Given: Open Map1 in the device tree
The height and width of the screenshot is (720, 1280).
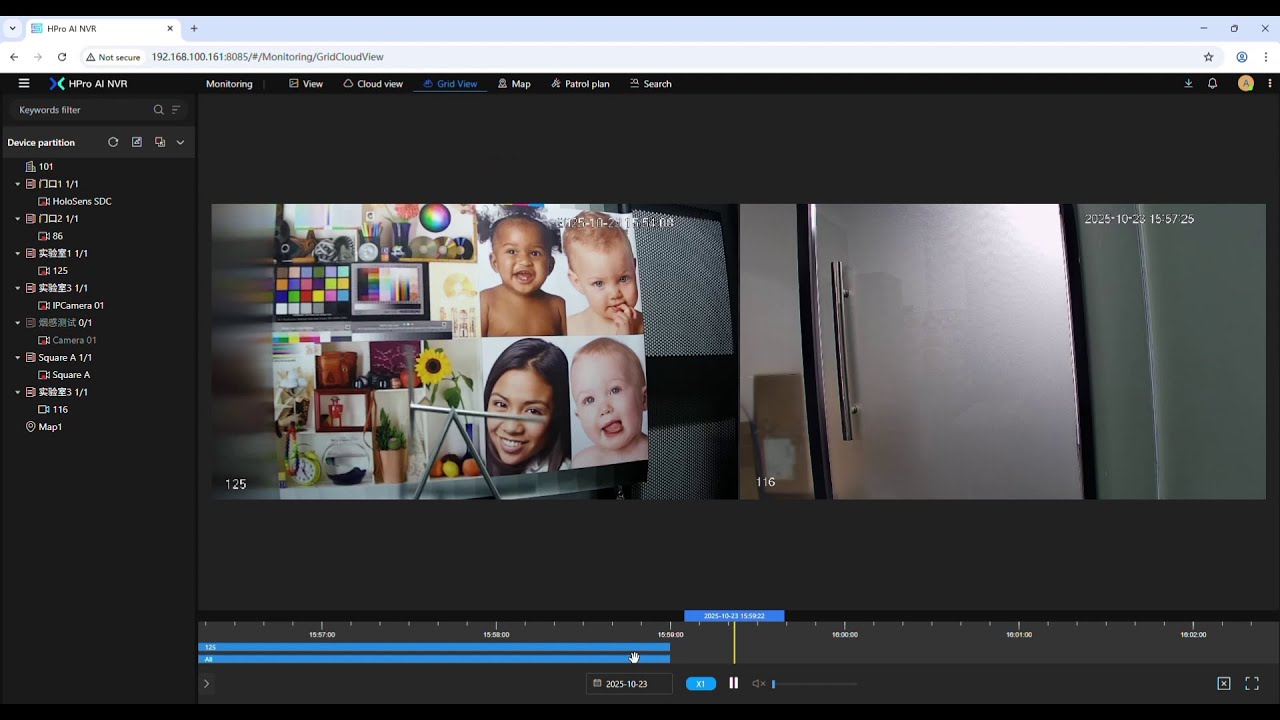Looking at the screenshot, I should click(44, 427).
